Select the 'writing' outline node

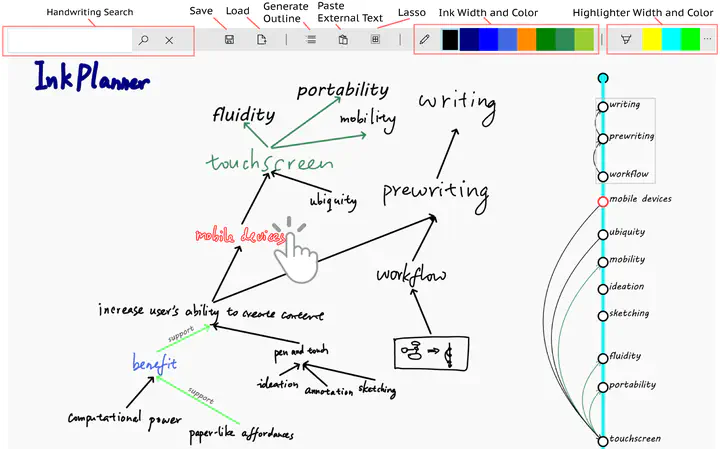[603, 107]
